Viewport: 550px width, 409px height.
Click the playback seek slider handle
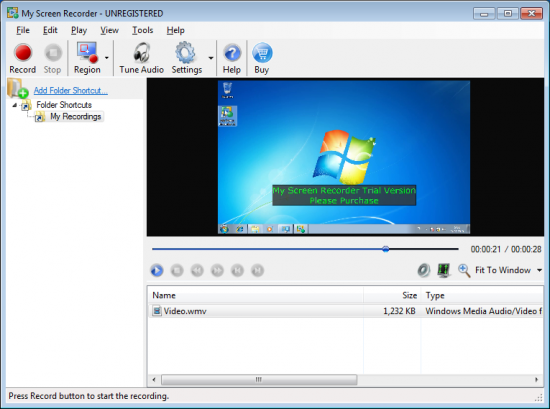[385, 249]
